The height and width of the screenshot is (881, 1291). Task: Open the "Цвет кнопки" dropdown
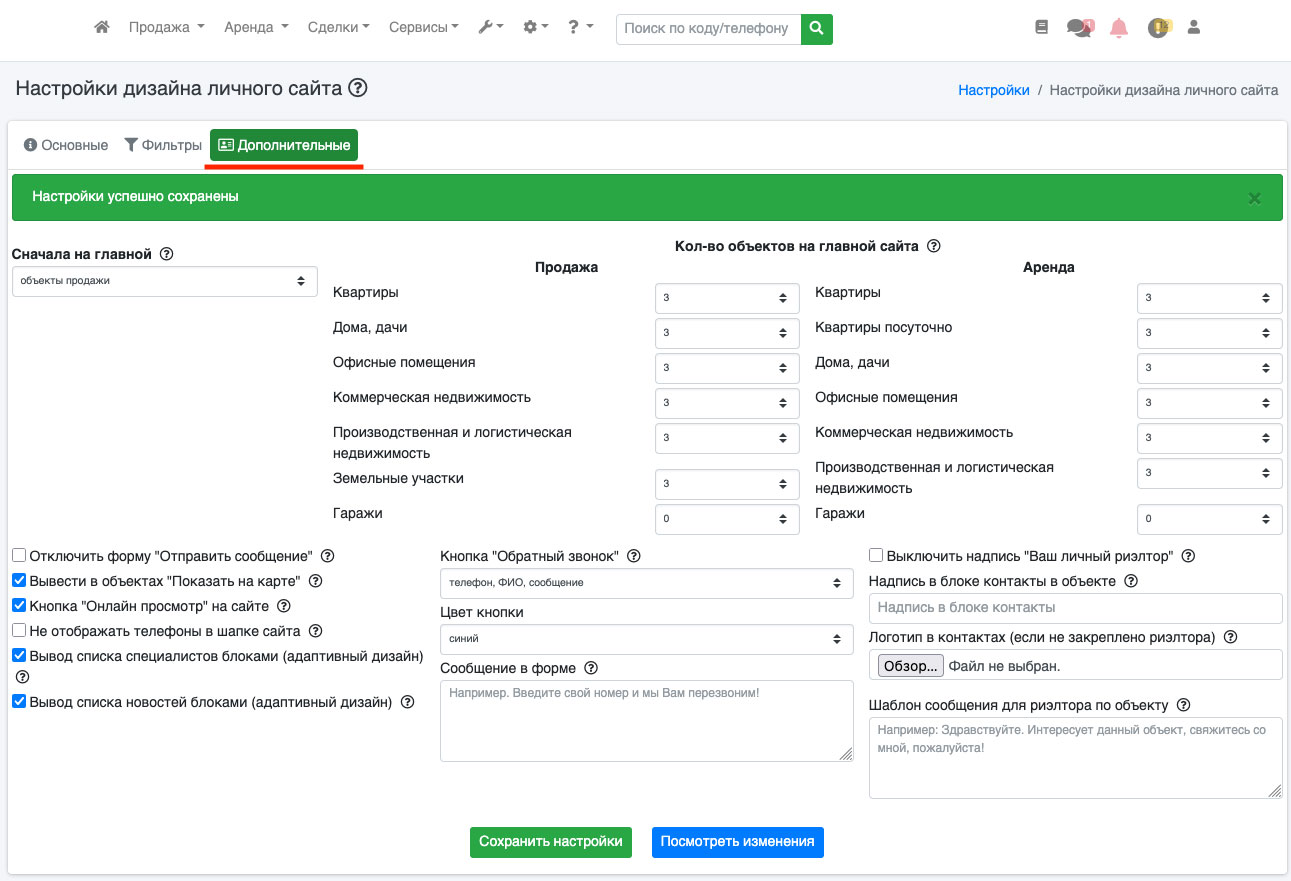pos(647,639)
